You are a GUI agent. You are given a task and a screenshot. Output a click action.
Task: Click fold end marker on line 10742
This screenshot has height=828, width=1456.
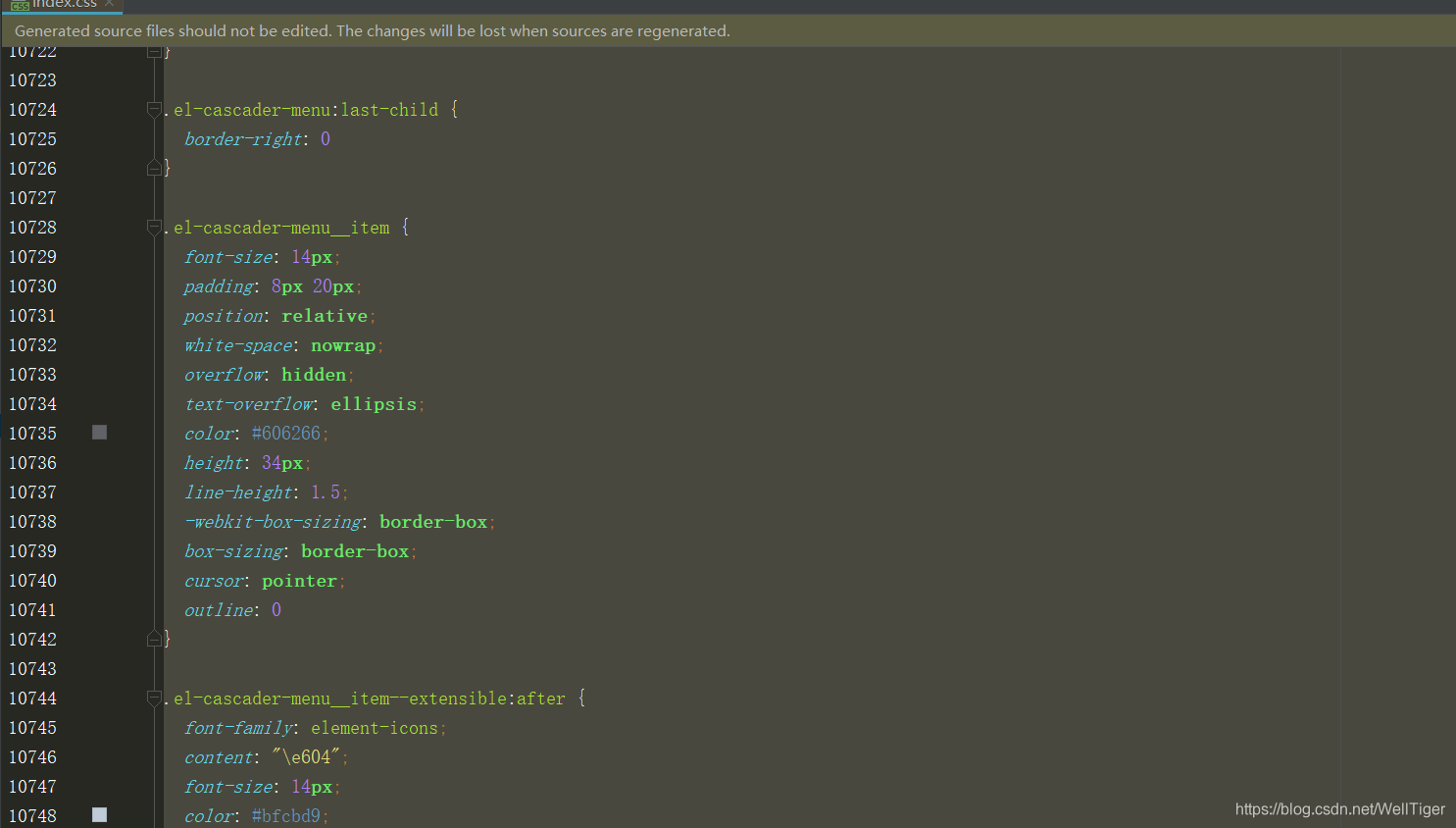(x=154, y=640)
